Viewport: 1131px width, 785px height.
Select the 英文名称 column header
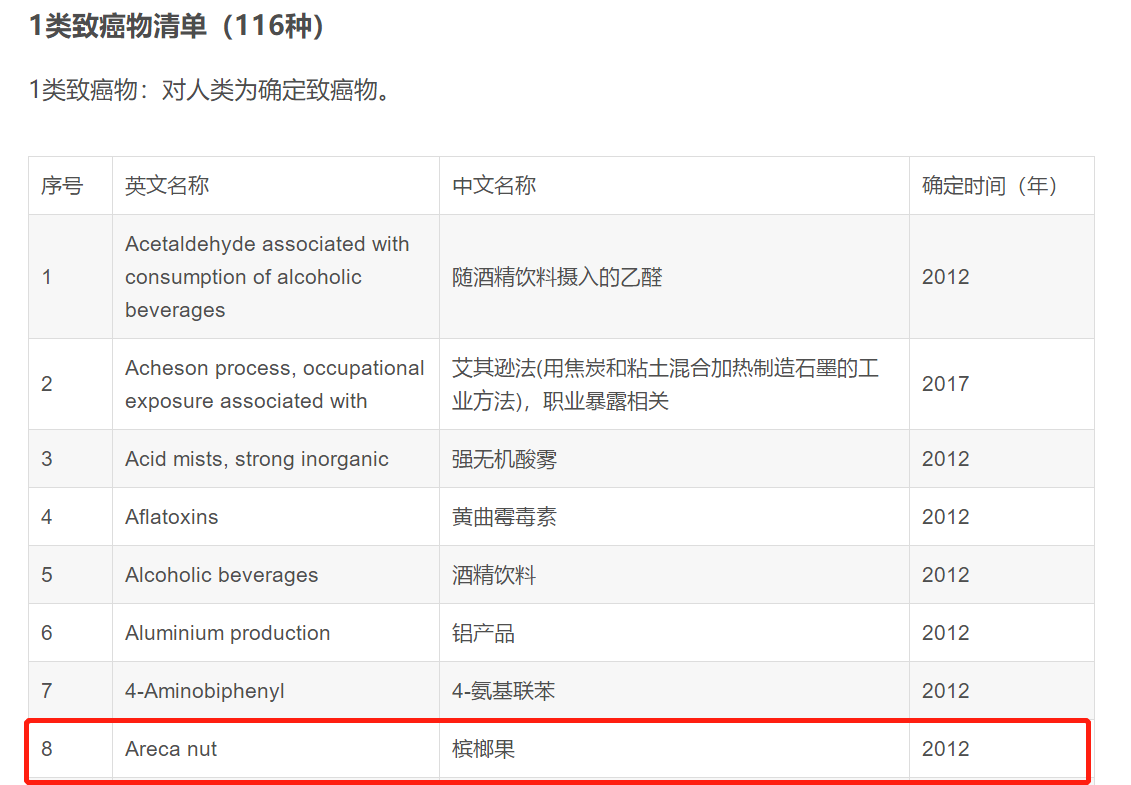click(166, 186)
